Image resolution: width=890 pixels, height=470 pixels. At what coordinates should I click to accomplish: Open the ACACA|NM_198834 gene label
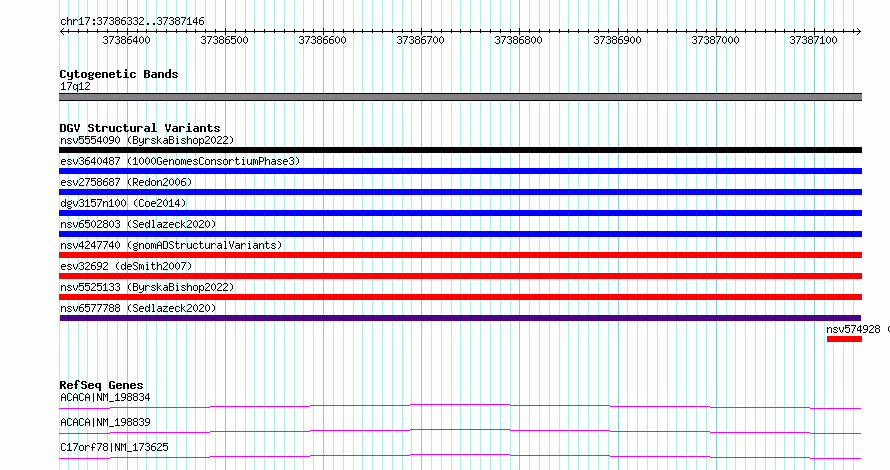tap(105, 397)
